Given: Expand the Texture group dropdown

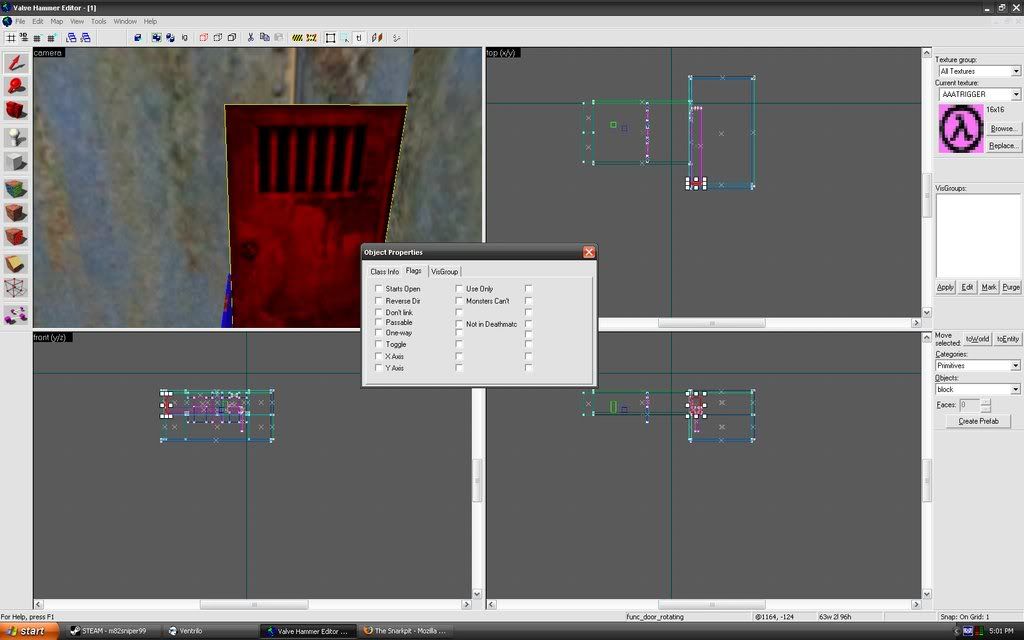Looking at the screenshot, I should [x=1015, y=71].
